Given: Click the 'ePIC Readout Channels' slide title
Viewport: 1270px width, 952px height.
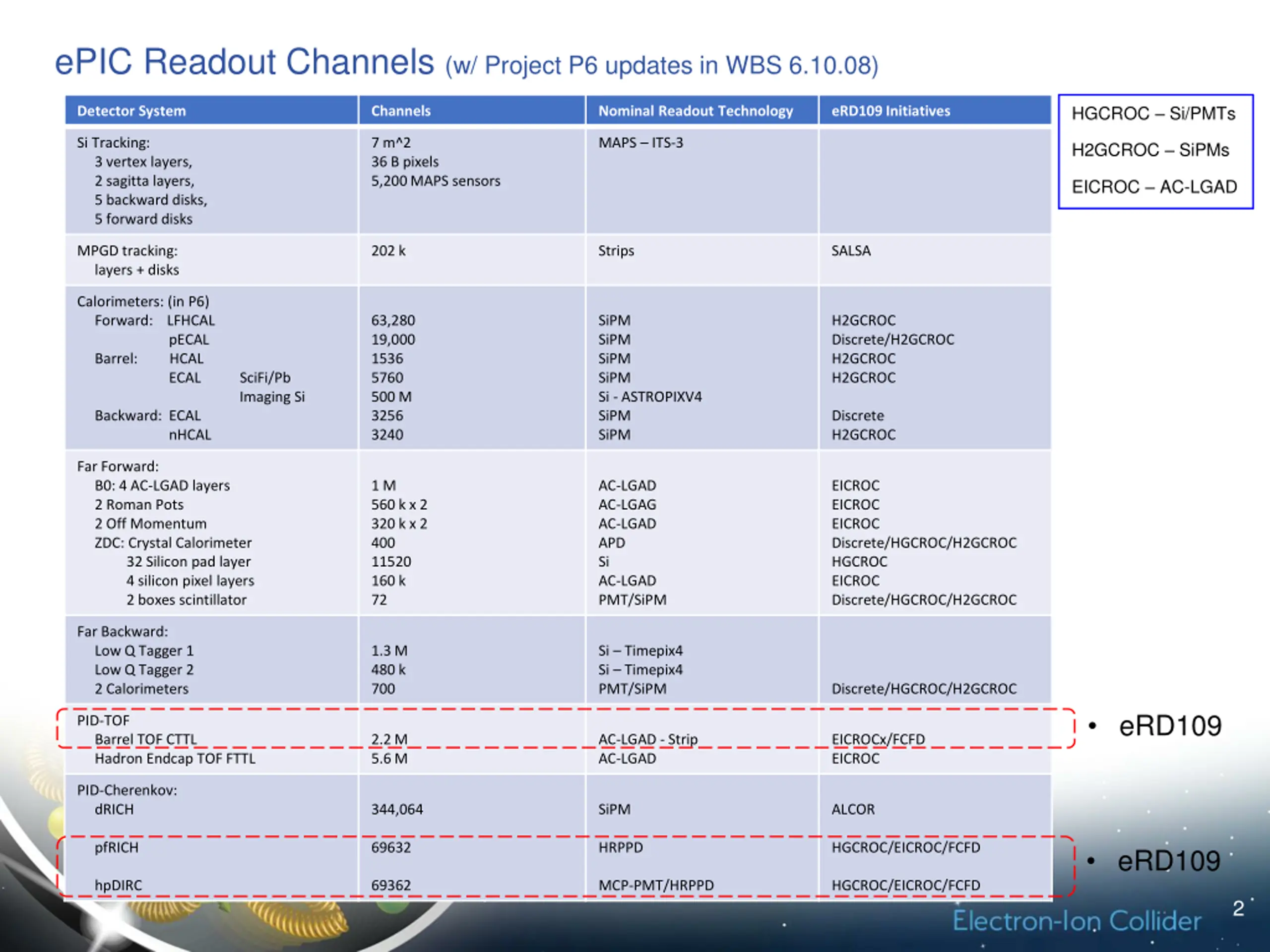Looking at the screenshot, I should pyautogui.click(x=244, y=61).
